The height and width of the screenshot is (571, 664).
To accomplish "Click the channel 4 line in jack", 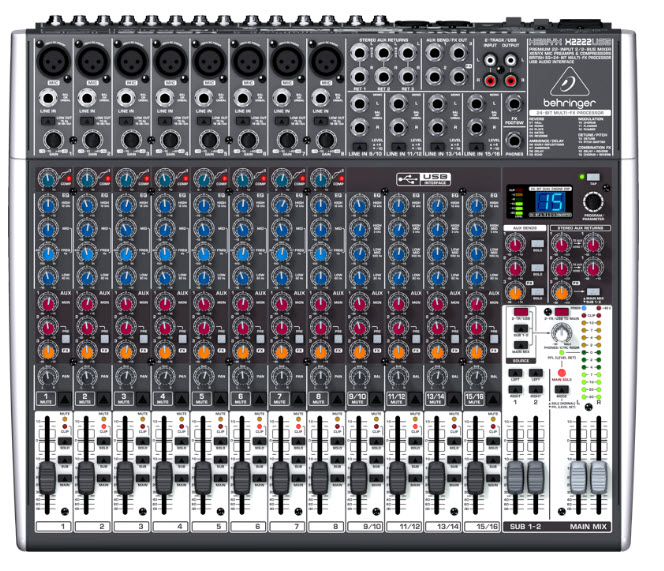I will [x=165, y=98].
